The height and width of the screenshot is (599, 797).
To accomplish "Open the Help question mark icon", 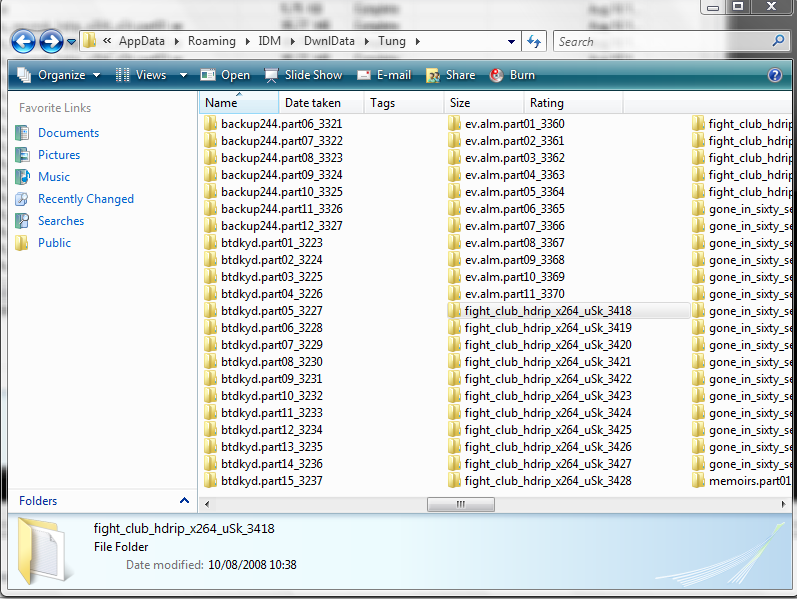I will [x=775, y=75].
